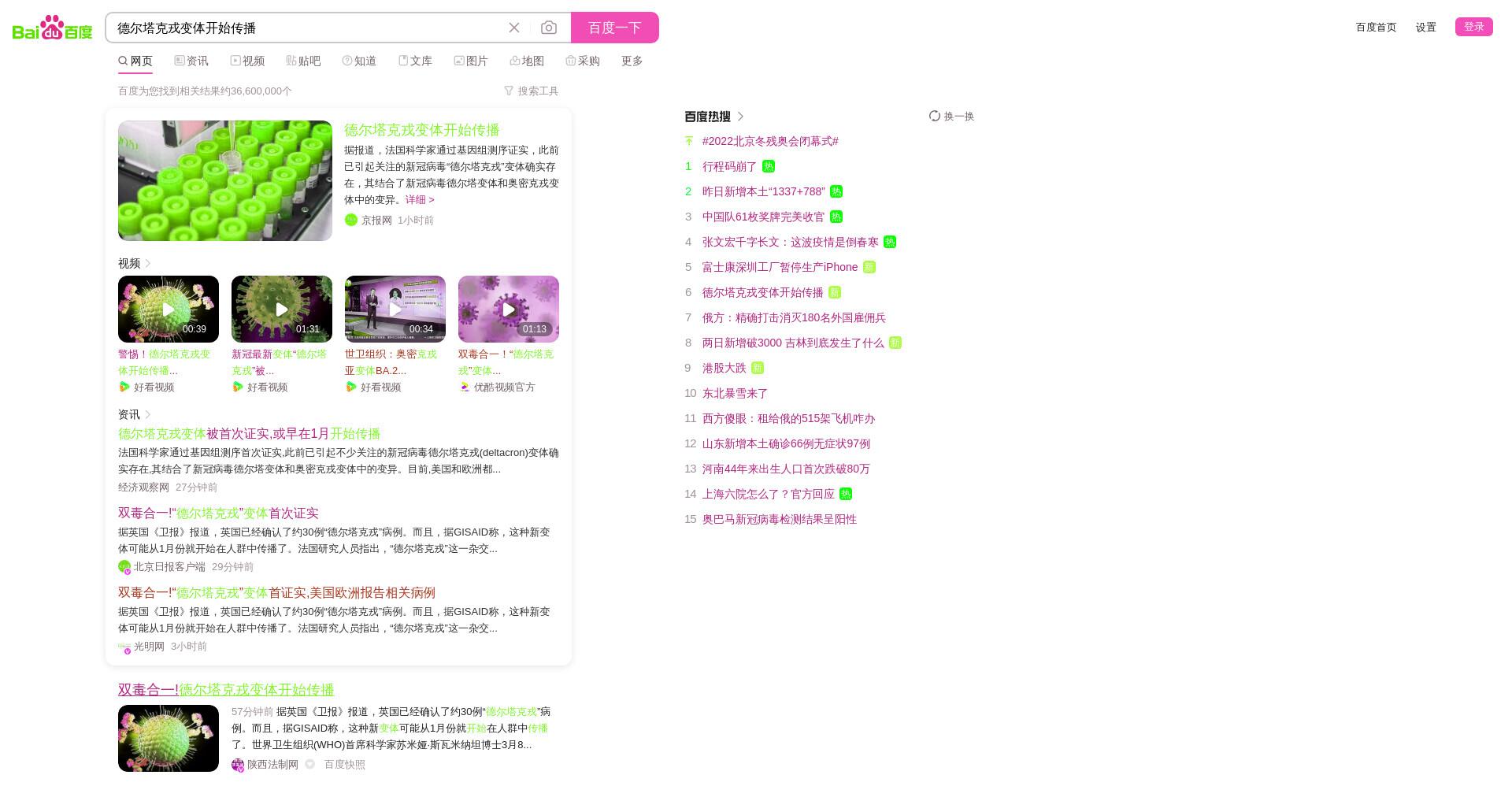The image size is (1512, 786).
Task: Open virus thumbnail beside 陕西法制网 result
Action: pos(169,738)
